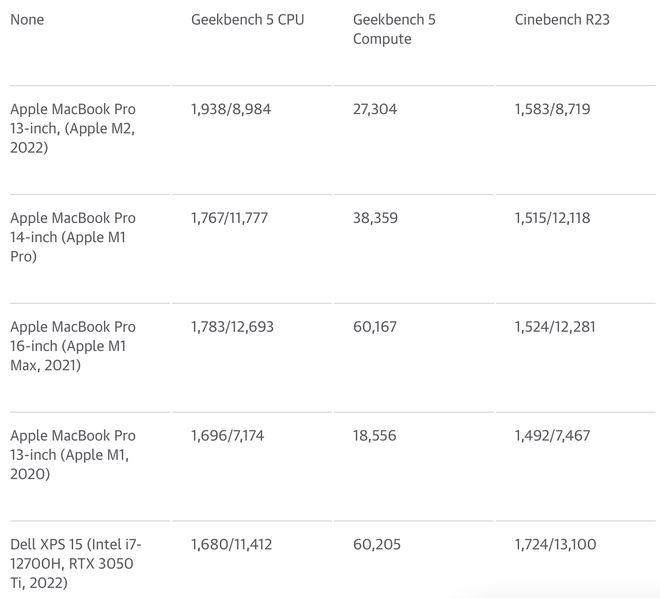Click the 38,359 Compute score cell
Image resolution: width=660 pixels, height=598 pixels.
375,218
